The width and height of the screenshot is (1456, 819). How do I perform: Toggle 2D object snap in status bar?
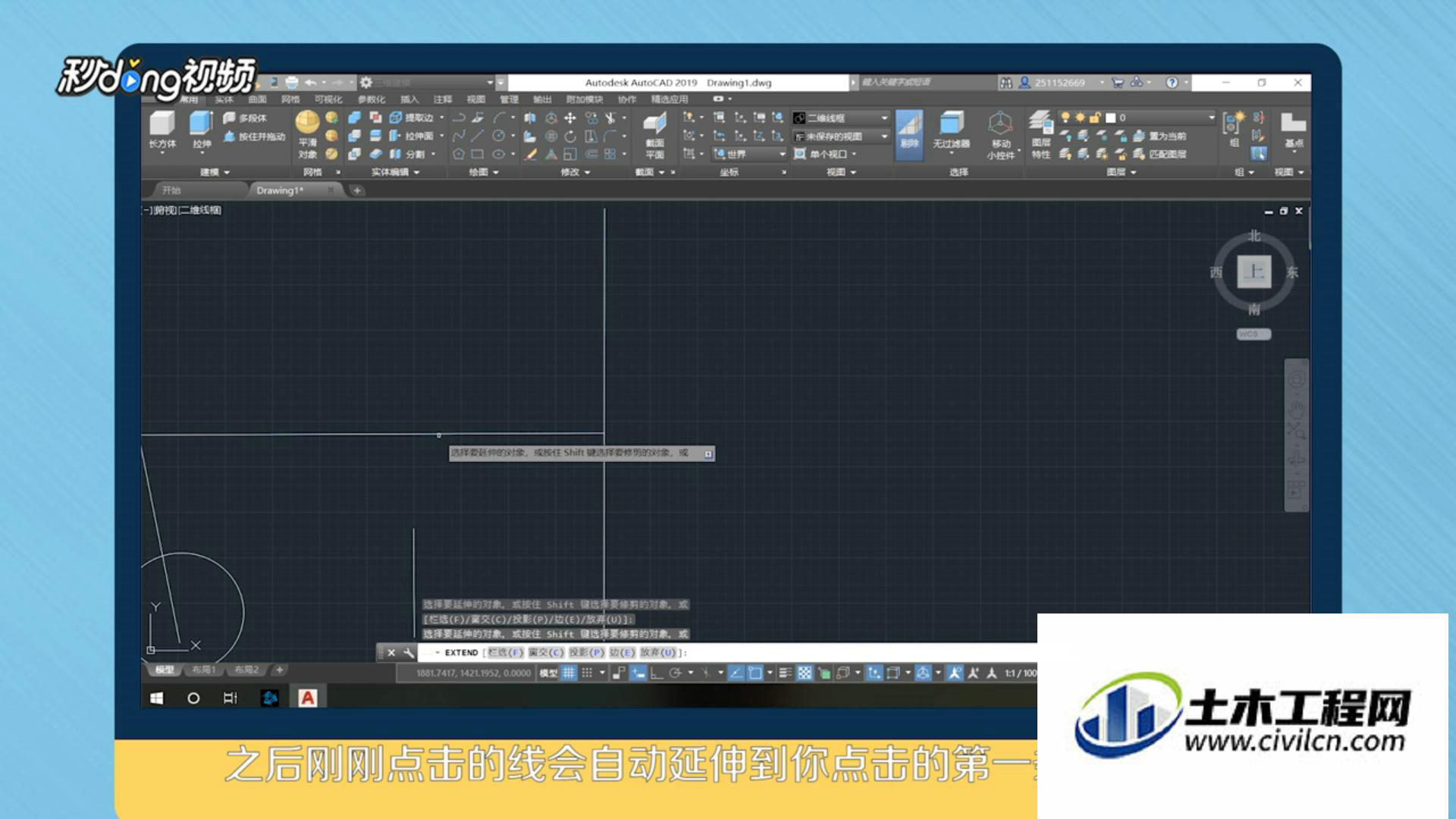[x=755, y=673]
